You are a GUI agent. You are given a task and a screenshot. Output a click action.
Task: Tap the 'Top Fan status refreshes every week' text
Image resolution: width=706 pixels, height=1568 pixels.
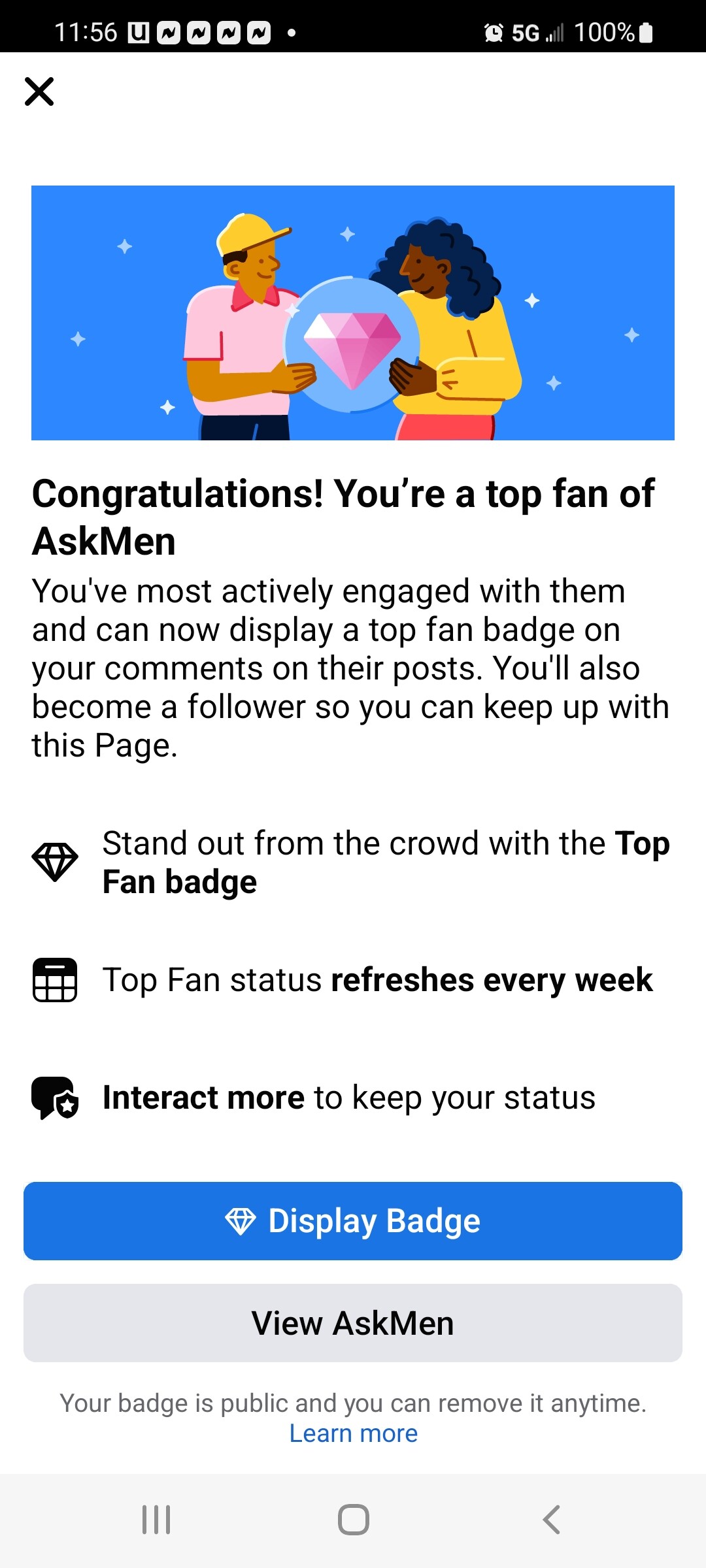[x=377, y=980]
